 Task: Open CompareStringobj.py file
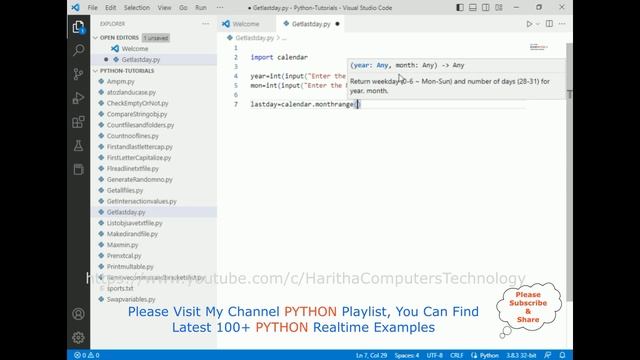[137, 114]
